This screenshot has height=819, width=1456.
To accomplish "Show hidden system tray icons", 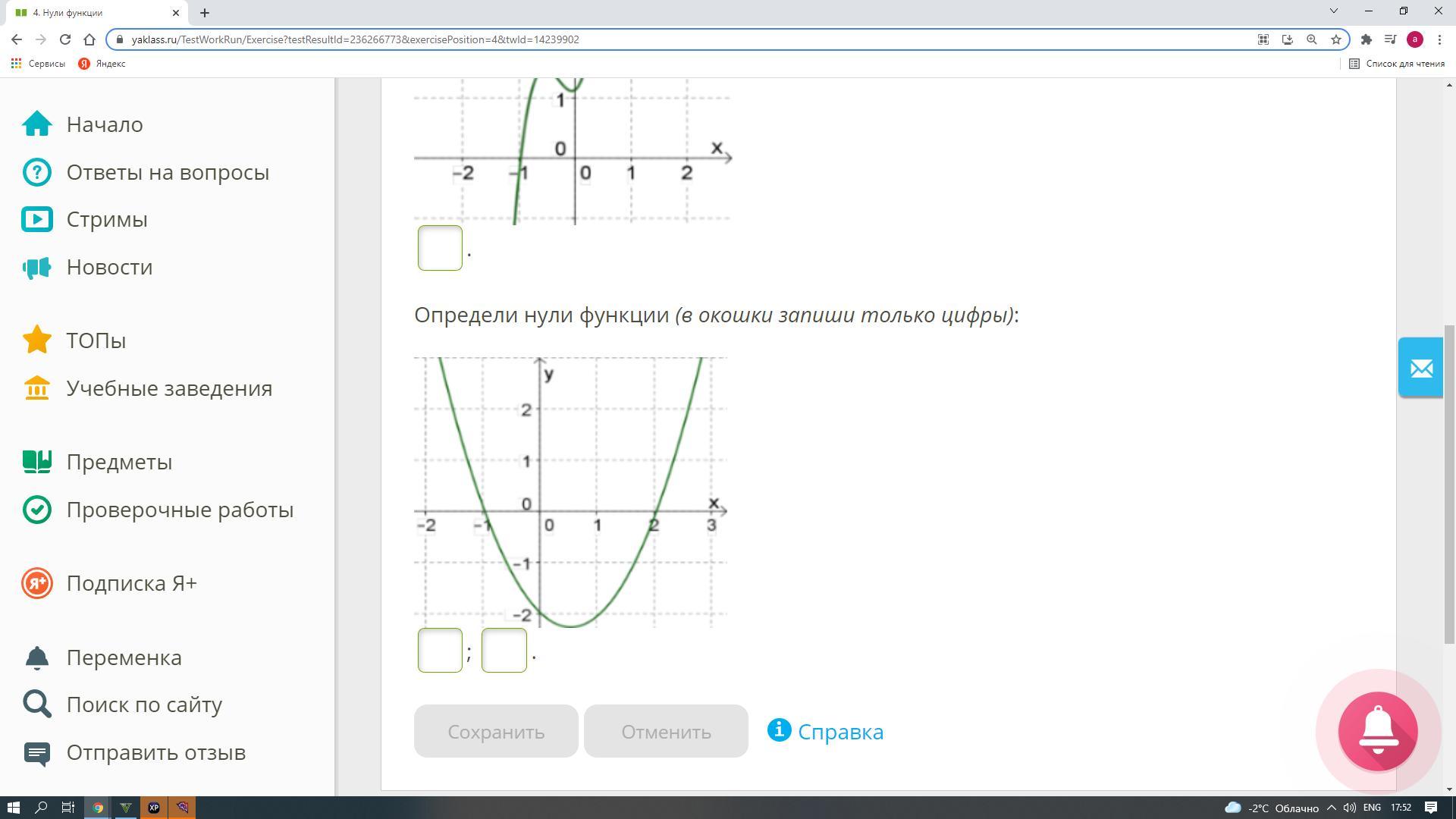I will [x=1331, y=808].
